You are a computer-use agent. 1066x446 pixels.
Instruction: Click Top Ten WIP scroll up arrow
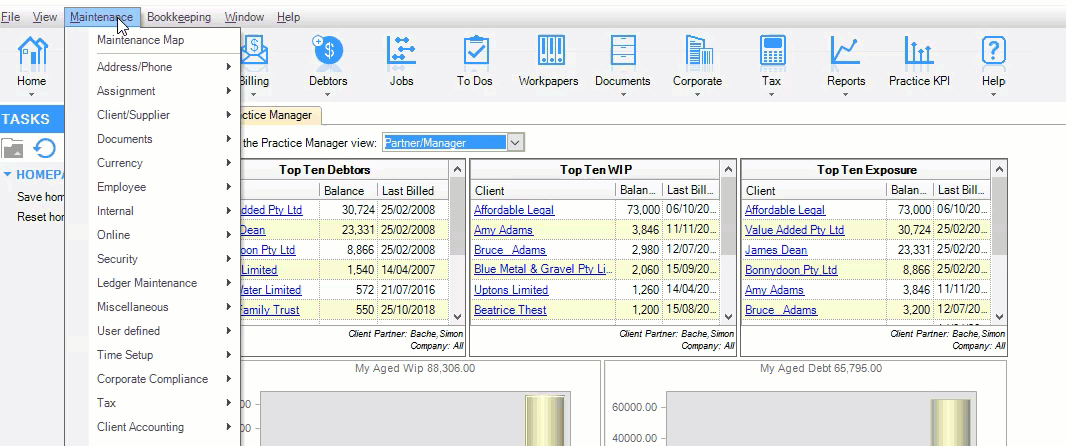(728, 169)
